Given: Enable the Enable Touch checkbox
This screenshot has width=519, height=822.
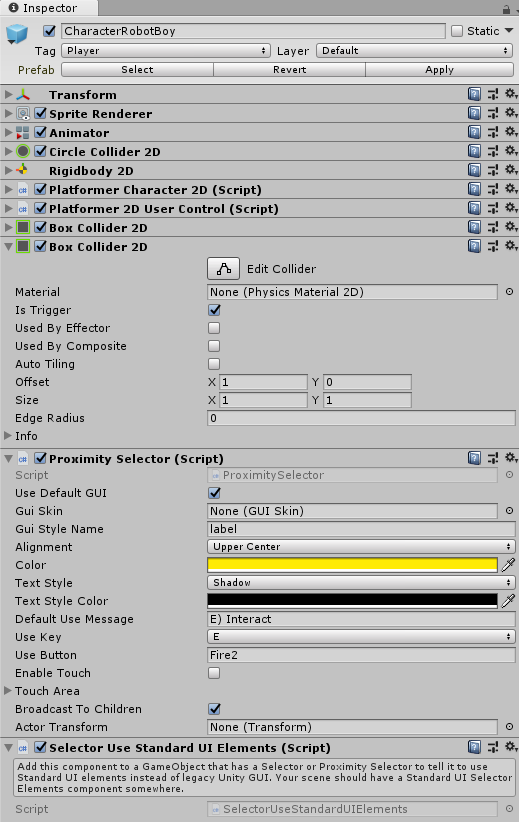Looking at the screenshot, I should pos(214,673).
